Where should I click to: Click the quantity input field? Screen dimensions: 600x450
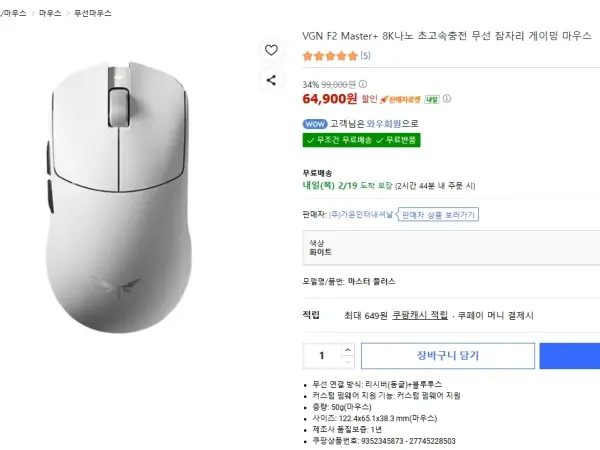coord(322,355)
